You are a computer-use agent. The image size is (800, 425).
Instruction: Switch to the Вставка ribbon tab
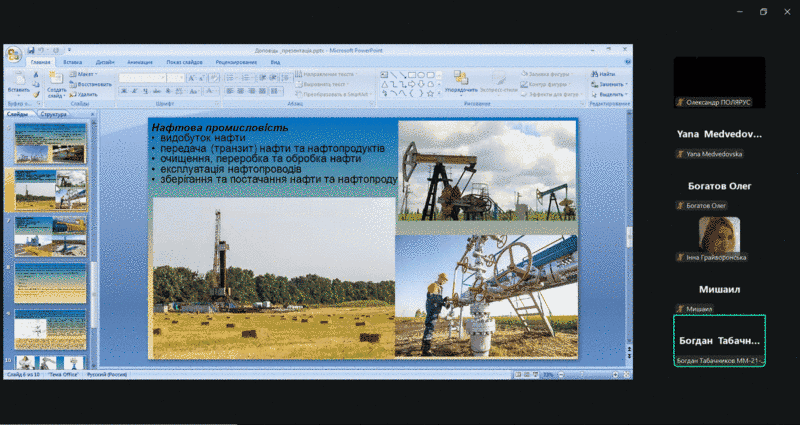(x=73, y=62)
